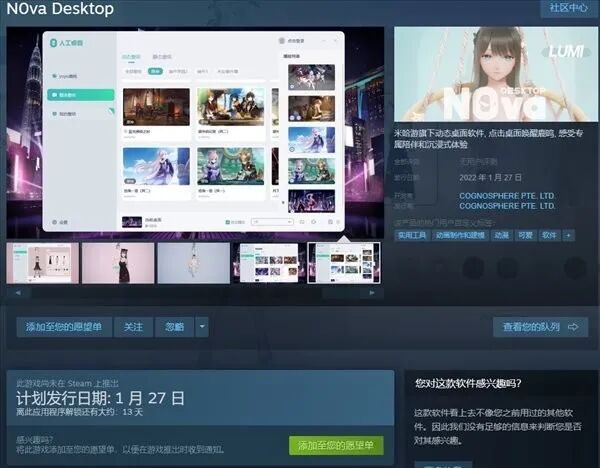Click arrow icon inside 查看您的队列 button

(573, 327)
